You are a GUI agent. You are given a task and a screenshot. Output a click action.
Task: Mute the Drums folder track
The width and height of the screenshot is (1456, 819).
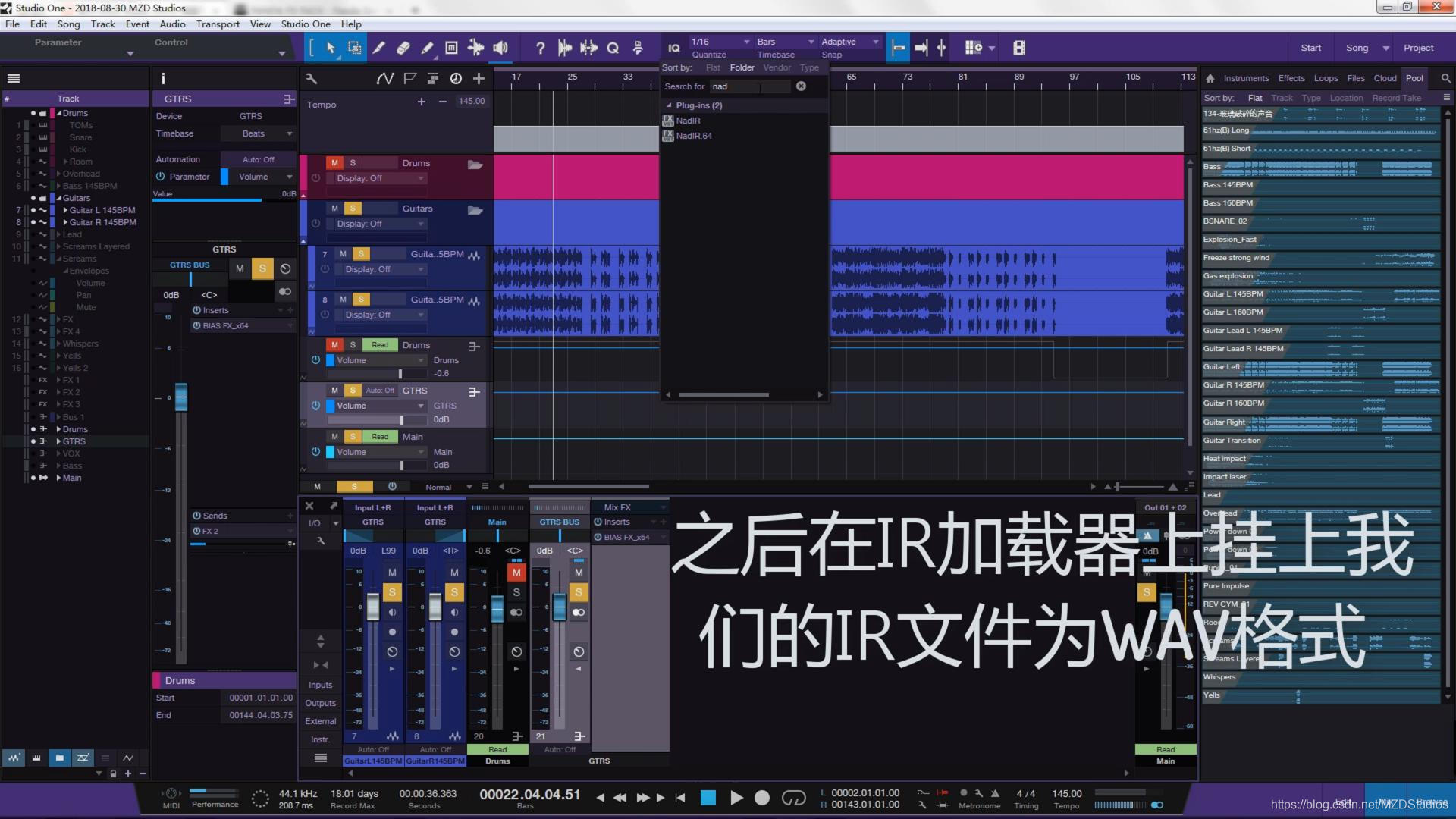(x=334, y=163)
